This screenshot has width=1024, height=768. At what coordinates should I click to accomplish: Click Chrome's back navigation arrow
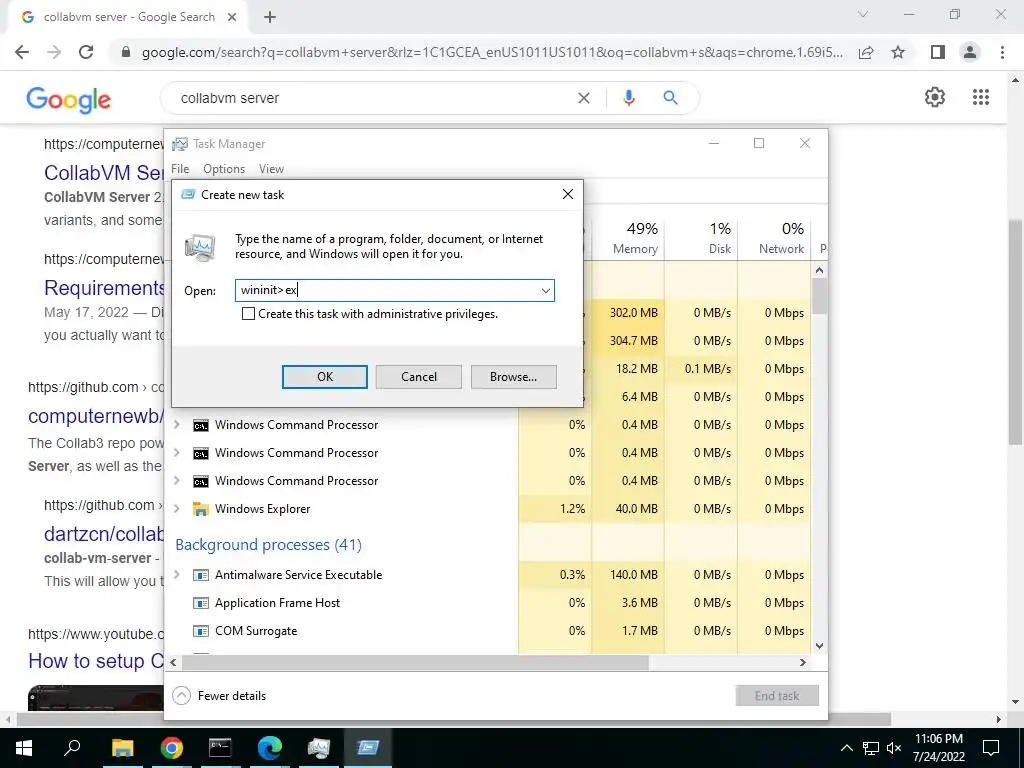(22, 52)
